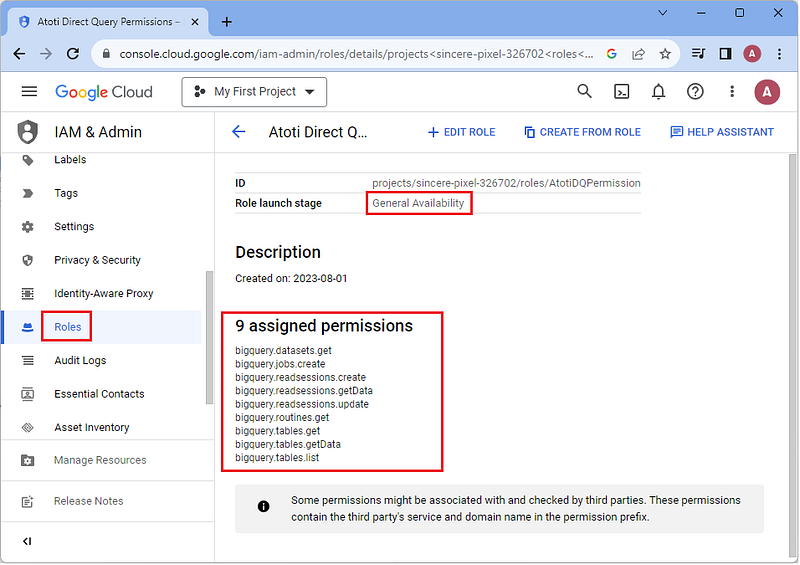Image resolution: width=800 pixels, height=565 pixels.
Task: Open the Chrome profile avatar
Action: (752, 54)
